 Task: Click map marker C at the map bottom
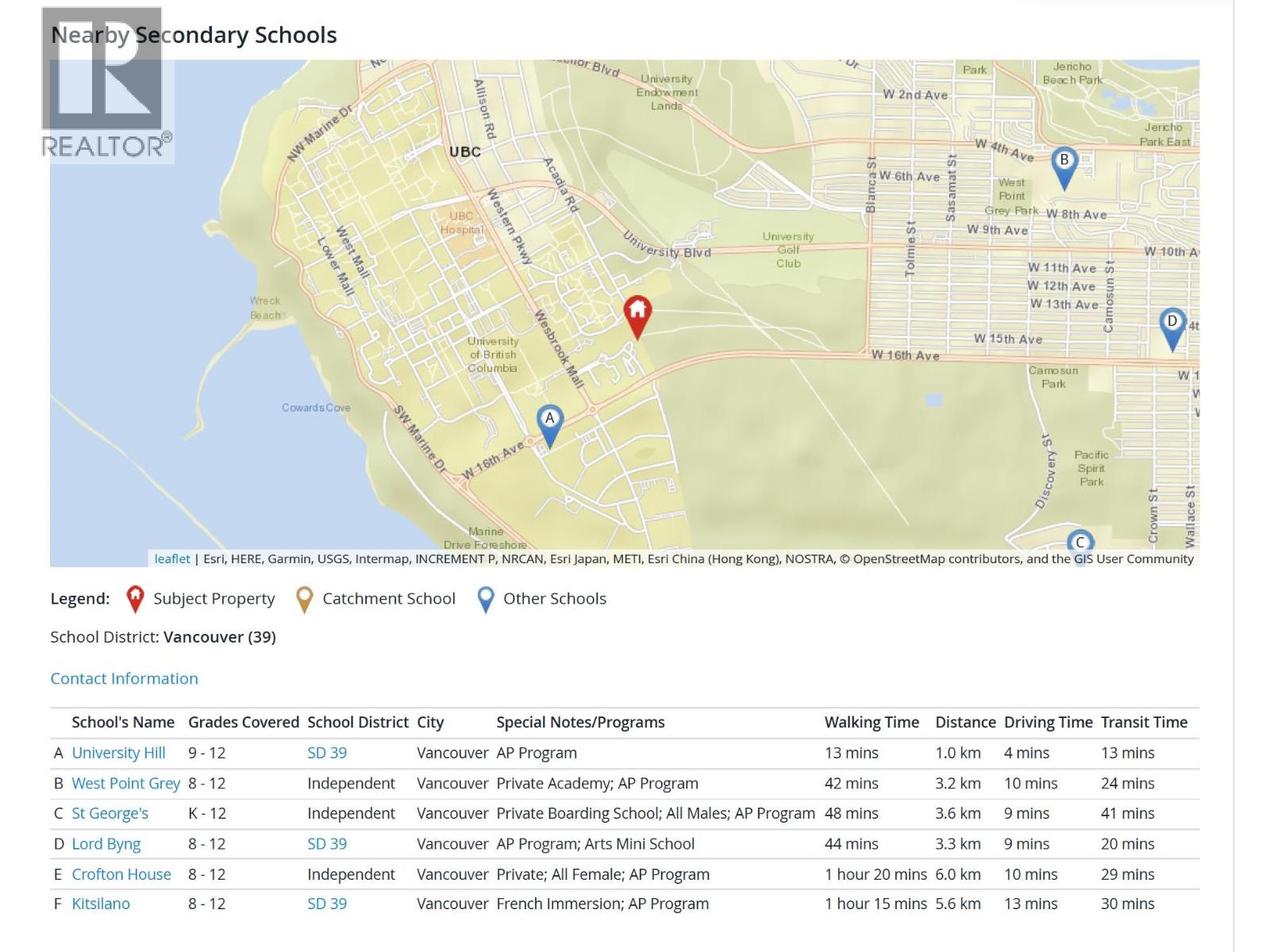point(1079,542)
